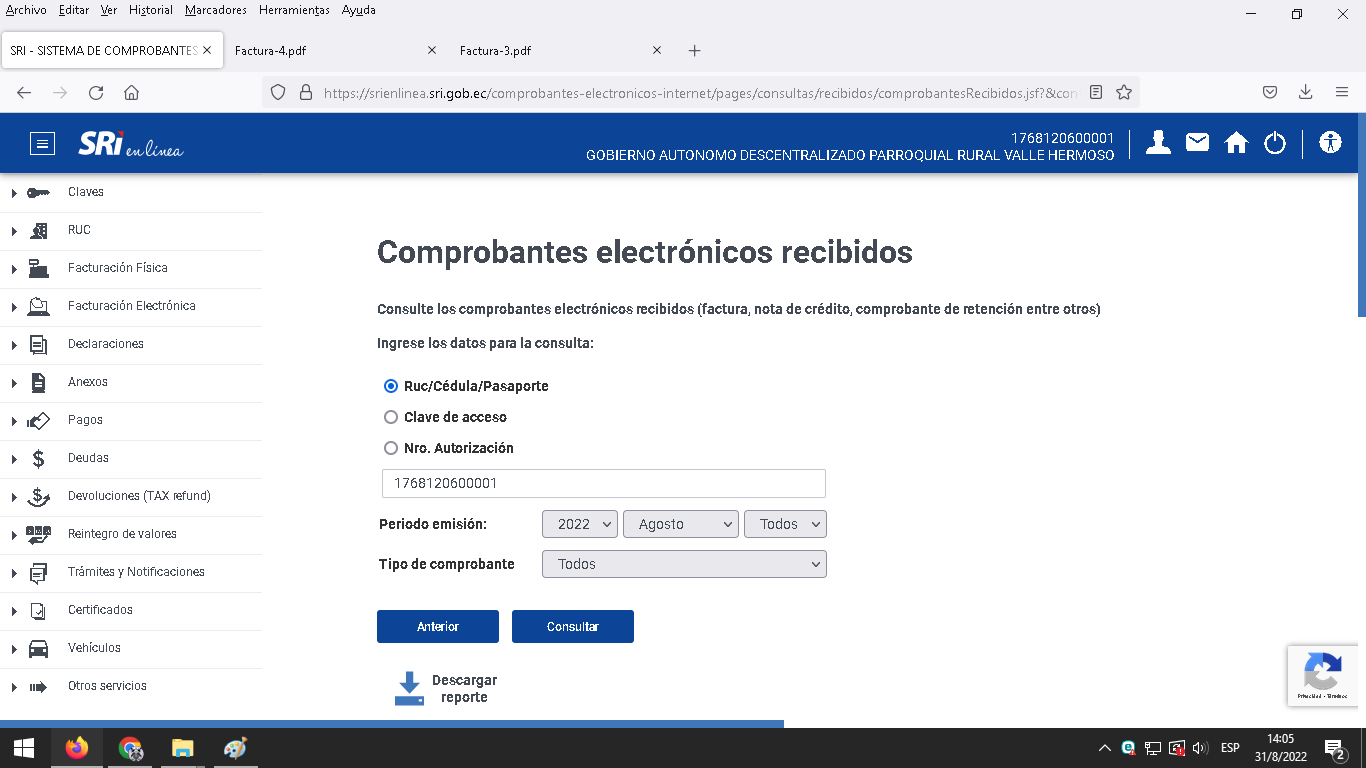
Task: Open the mailbox envelope icon
Action: tap(1197, 143)
